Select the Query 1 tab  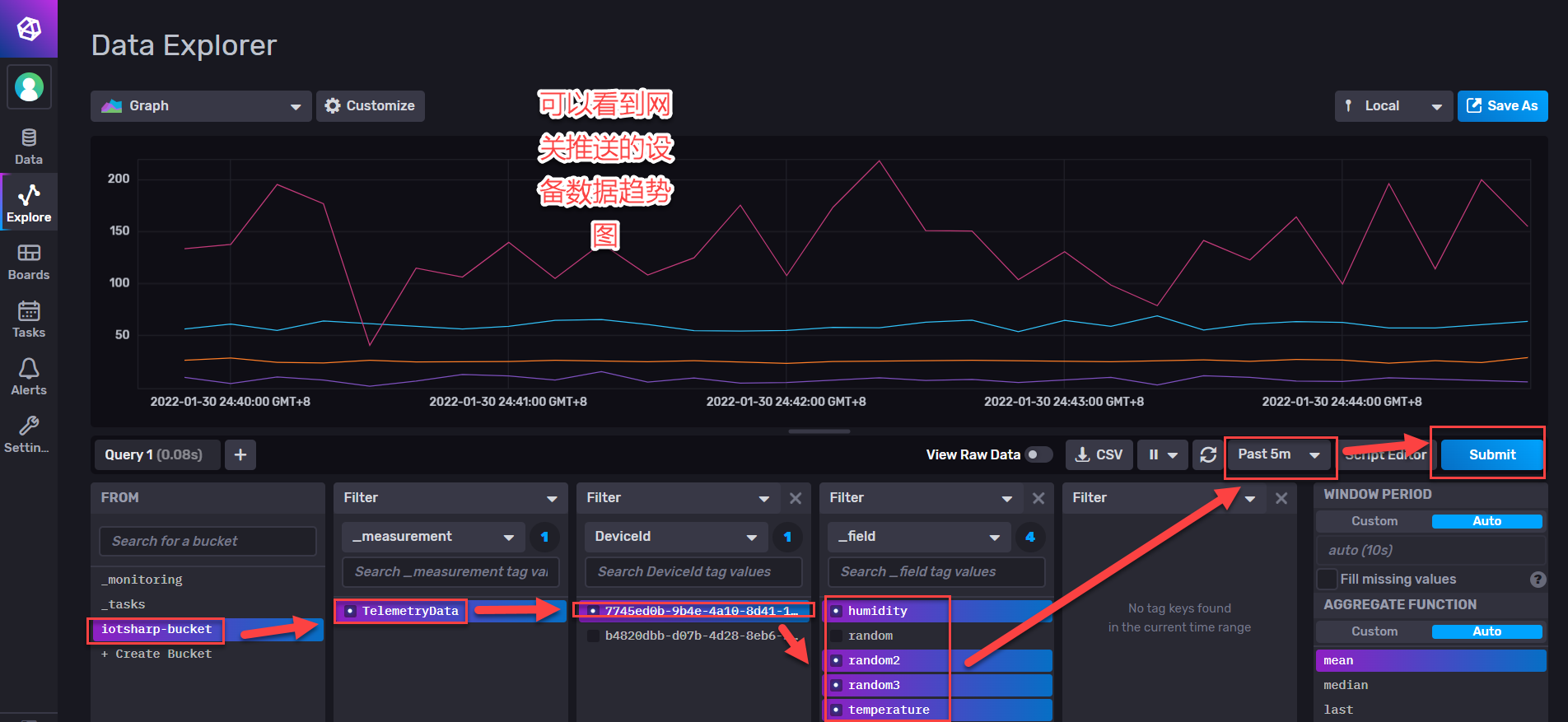pyautogui.click(x=156, y=454)
